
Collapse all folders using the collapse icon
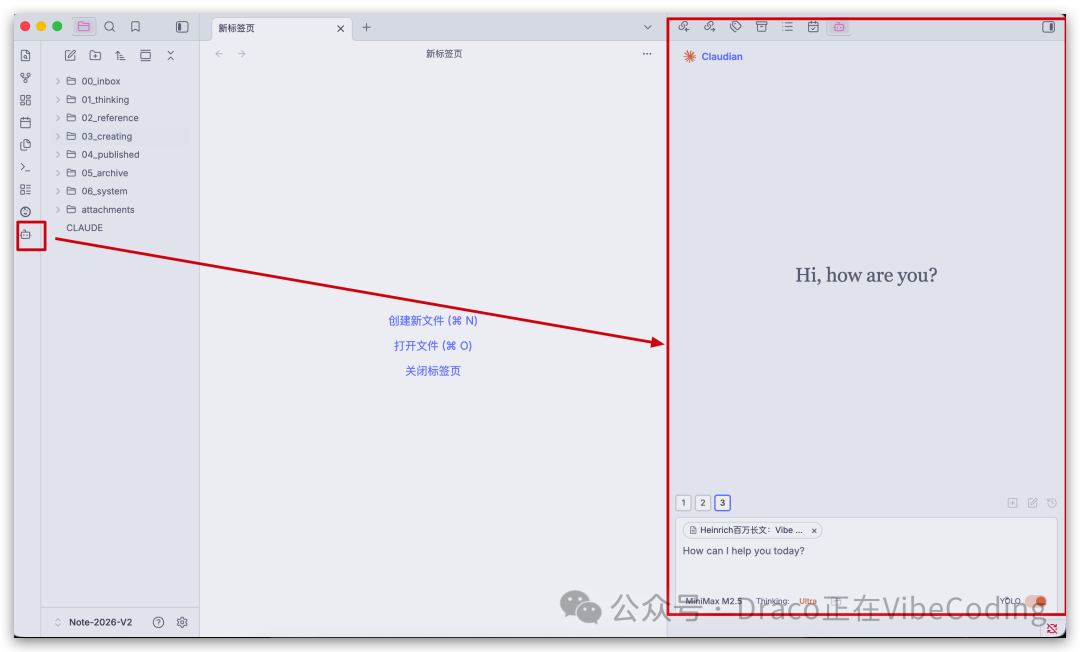pos(171,55)
